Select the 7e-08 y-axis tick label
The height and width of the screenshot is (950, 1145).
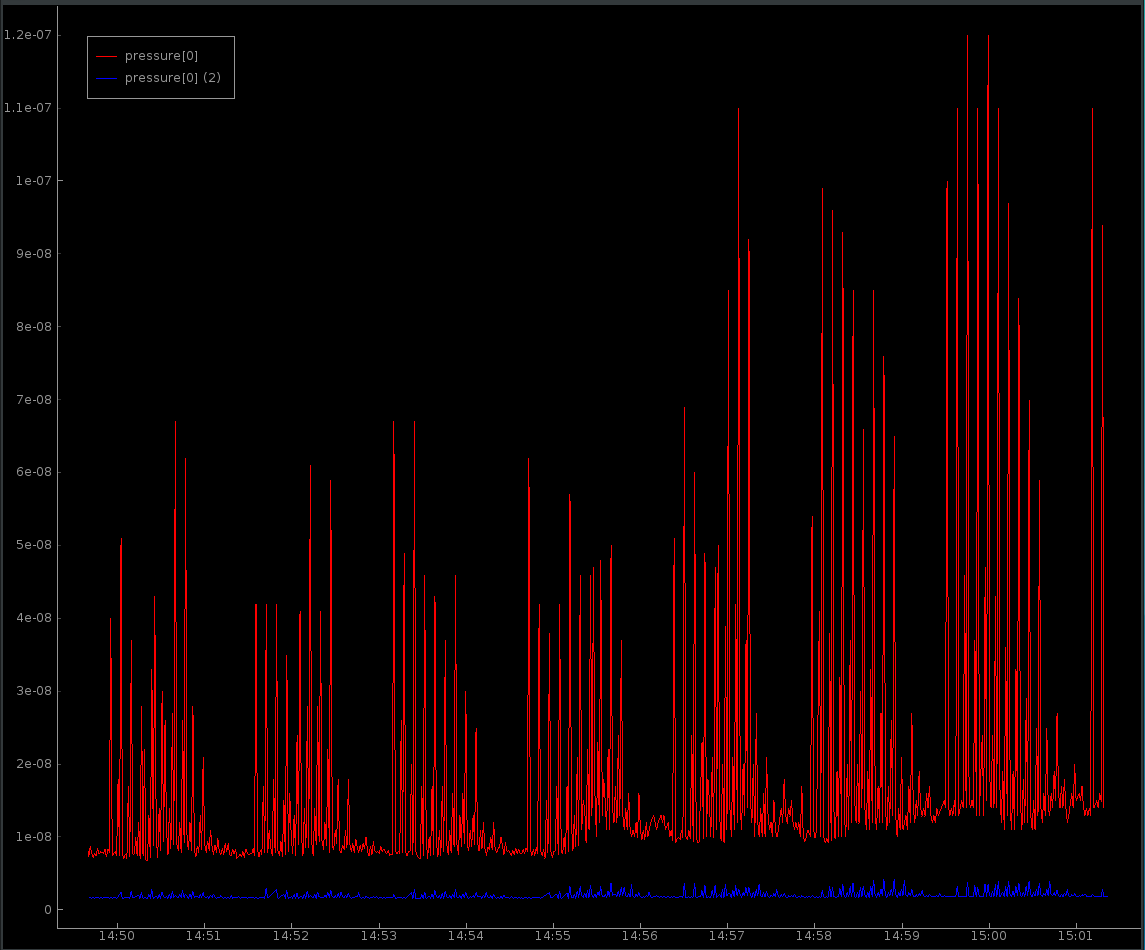click(x=31, y=400)
